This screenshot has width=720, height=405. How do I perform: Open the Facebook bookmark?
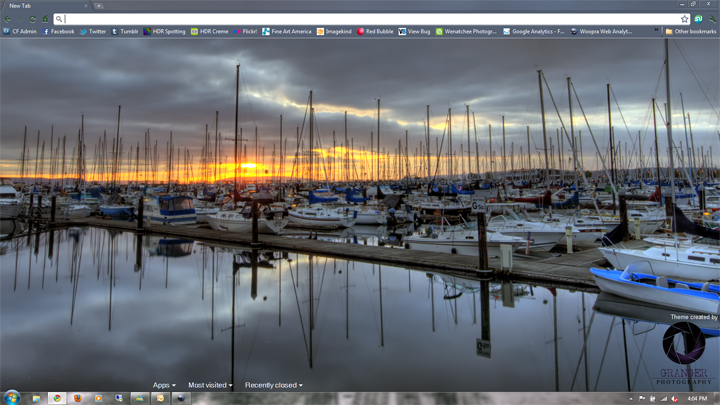pyautogui.click(x=58, y=32)
